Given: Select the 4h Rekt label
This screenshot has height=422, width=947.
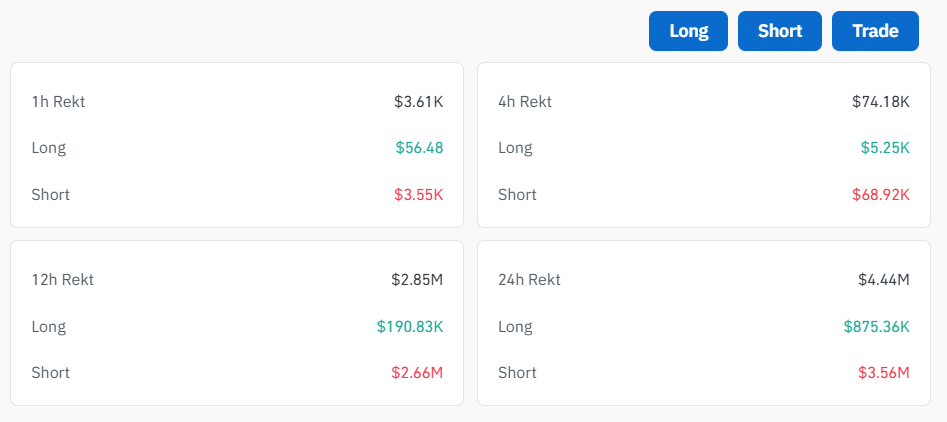Looking at the screenshot, I should click(x=525, y=101).
